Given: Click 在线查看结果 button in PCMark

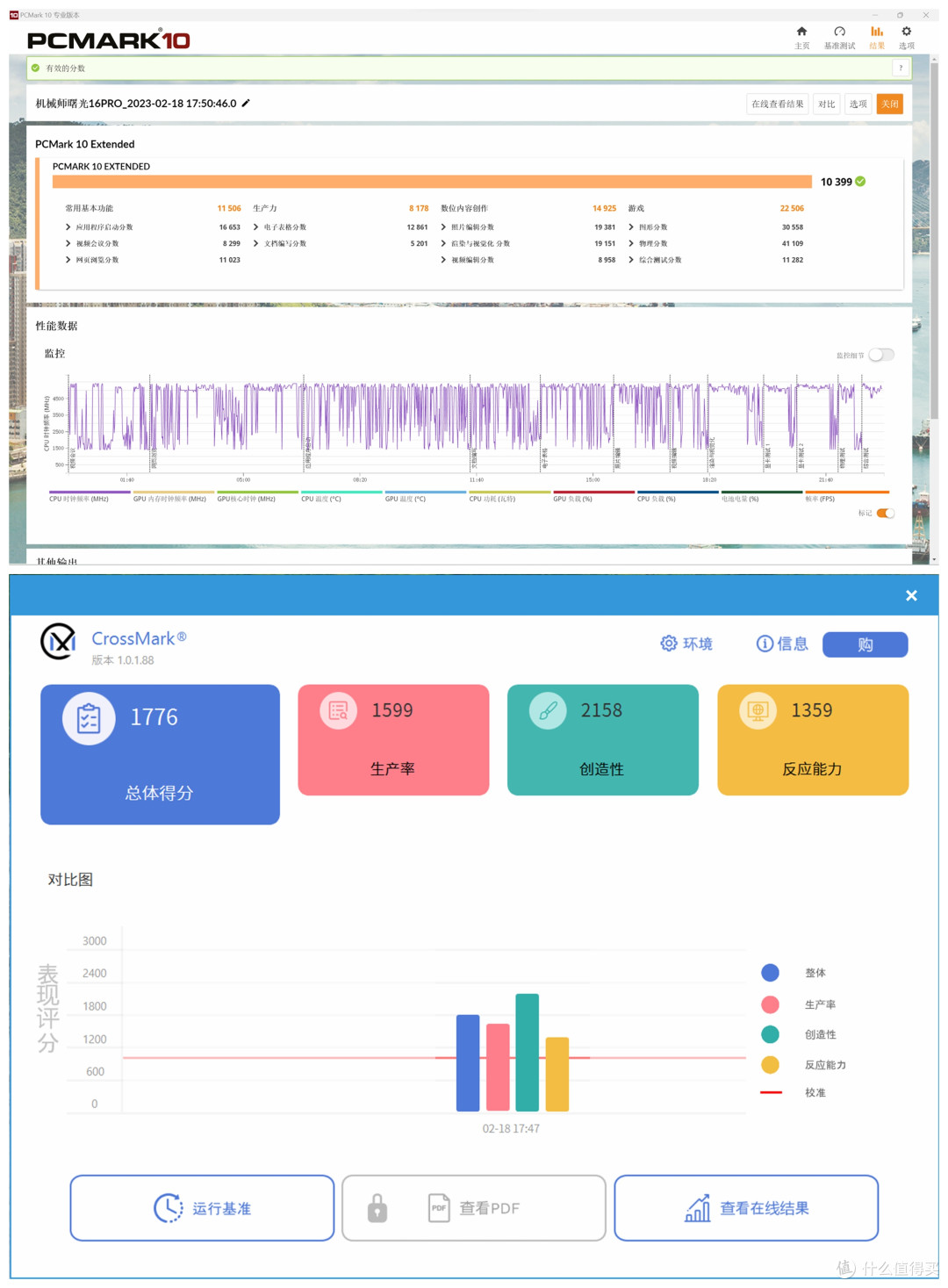Looking at the screenshot, I should tap(778, 104).
